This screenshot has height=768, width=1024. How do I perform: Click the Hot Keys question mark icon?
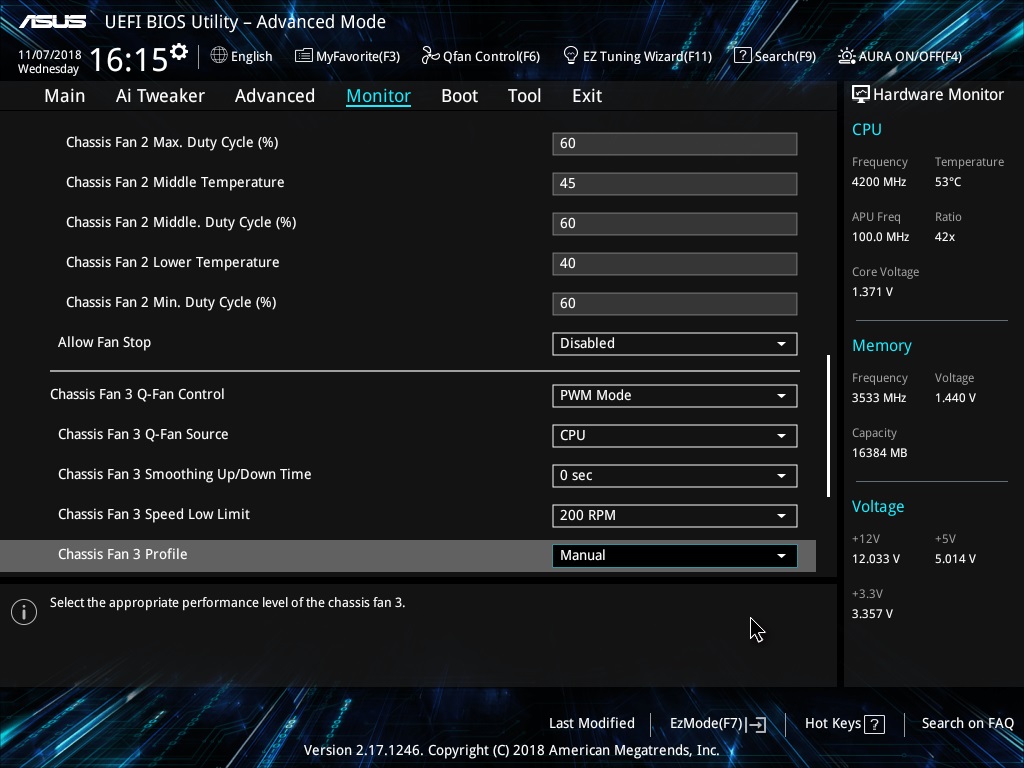[x=874, y=724]
